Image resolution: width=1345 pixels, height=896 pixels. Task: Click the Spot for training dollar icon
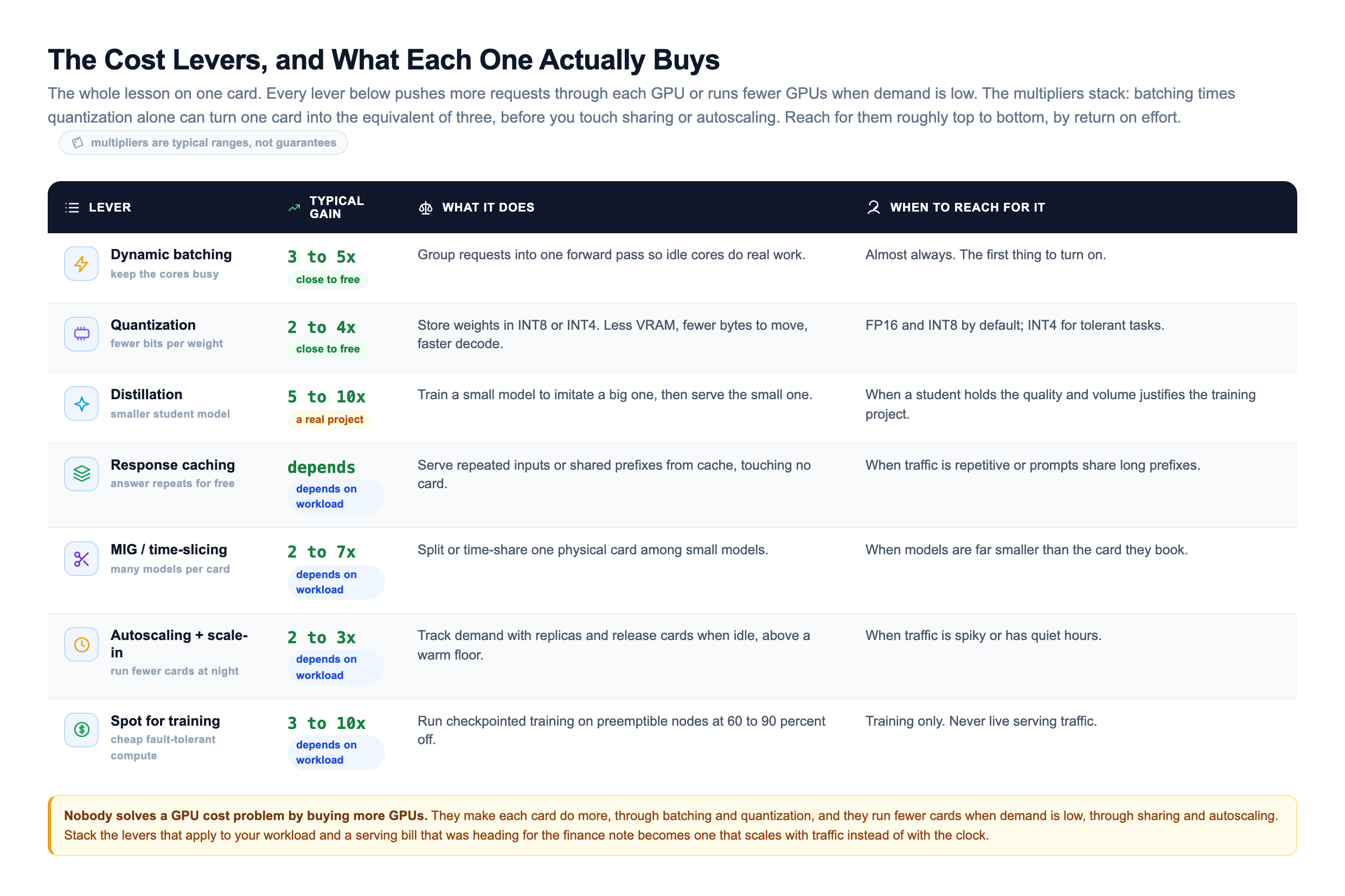pyautogui.click(x=81, y=729)
